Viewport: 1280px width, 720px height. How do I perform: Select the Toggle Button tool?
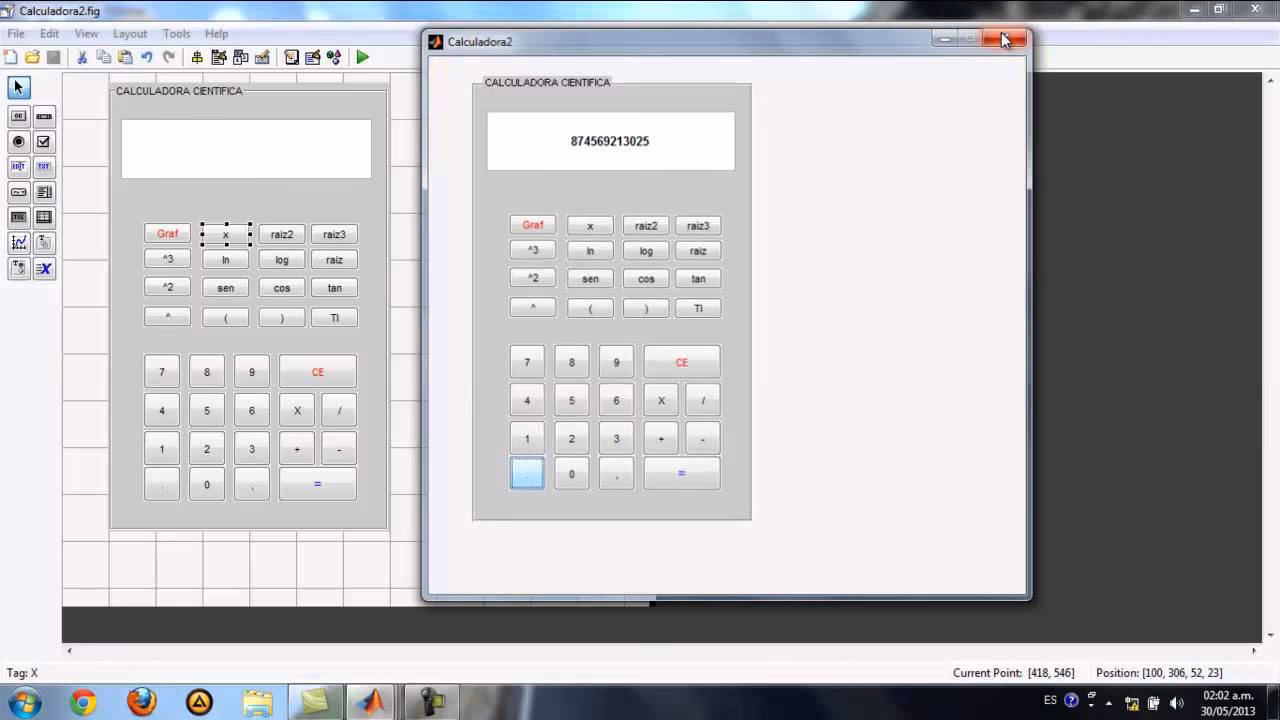(17, 217)
